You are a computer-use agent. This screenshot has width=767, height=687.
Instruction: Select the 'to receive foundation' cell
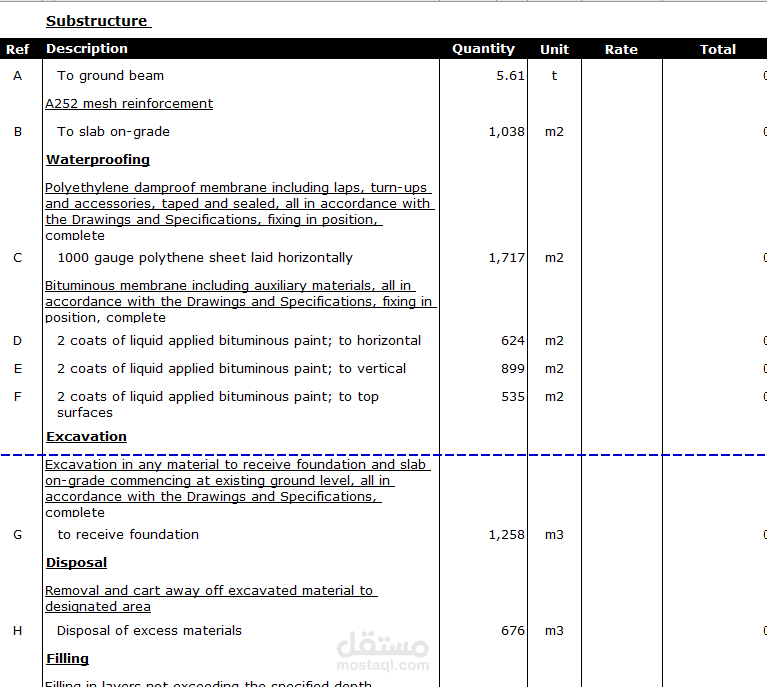(128, 534)
